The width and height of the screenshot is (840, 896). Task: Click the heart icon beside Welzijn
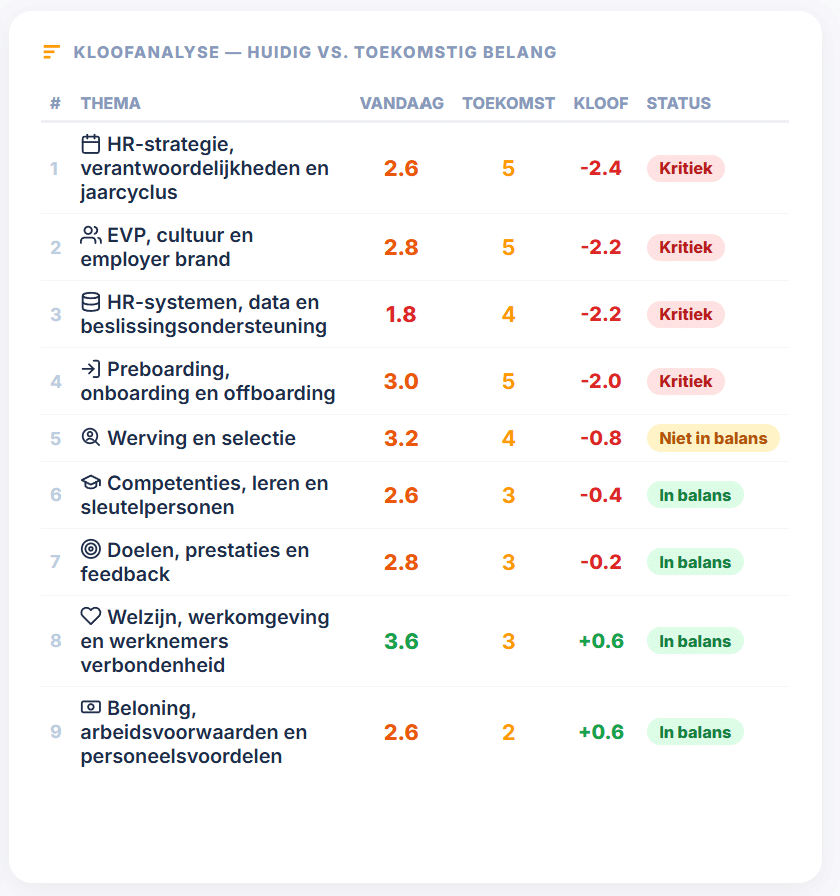pos(90,616)
